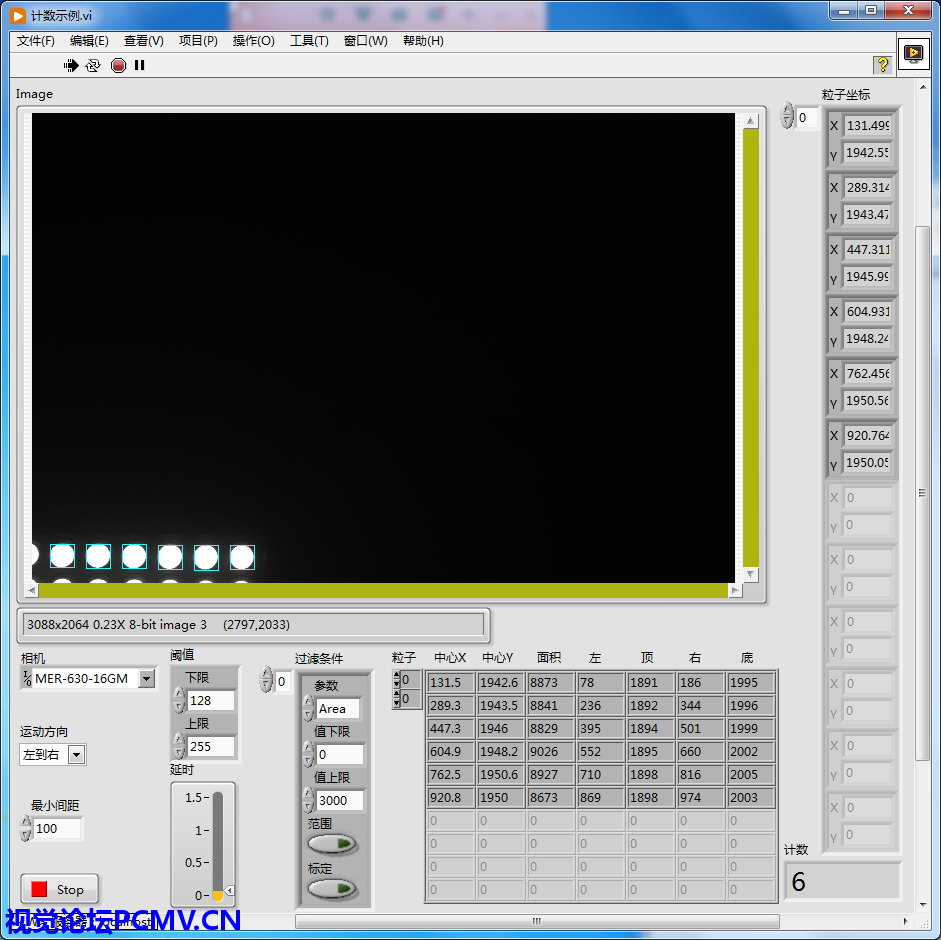The height and width of the screenshot is (940, 941).
Task: Click the LabVIEW icon in the title bar
Action: tap(18, 15)
